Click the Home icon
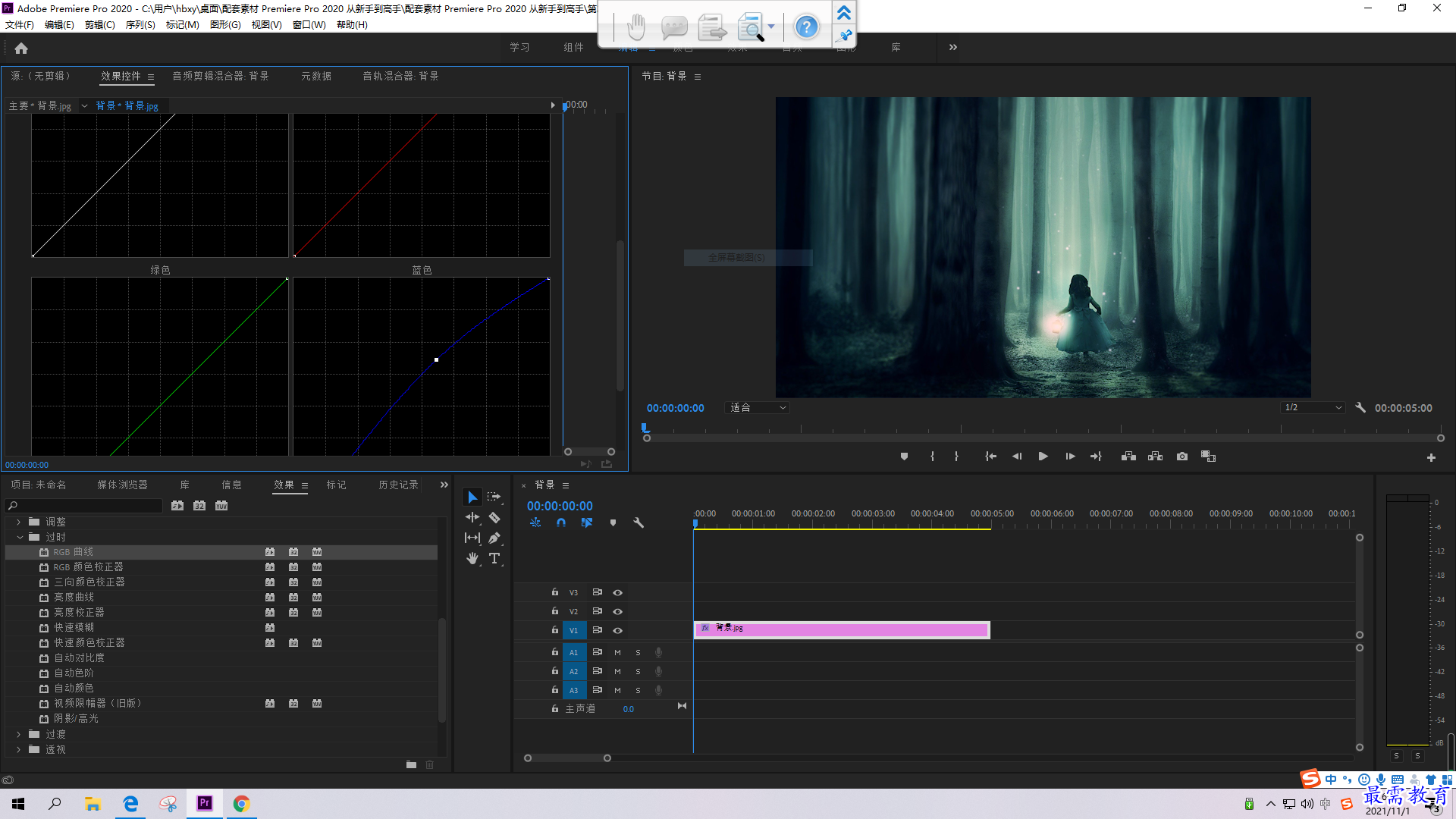This screenshot has height=819, width=1456. (21, 48)
